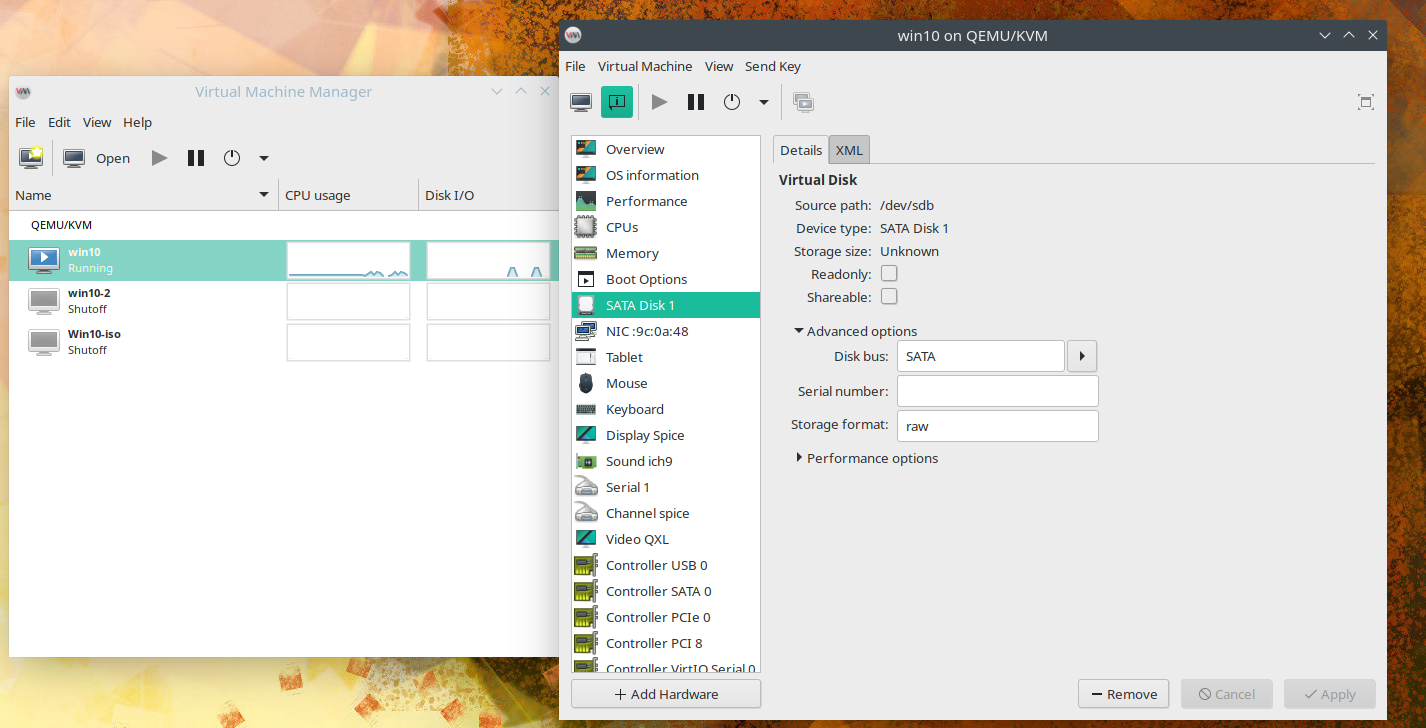Select Video QXL hardware entry
The height and width of the screenshot is (728, 1426).
tap(636, 539)
